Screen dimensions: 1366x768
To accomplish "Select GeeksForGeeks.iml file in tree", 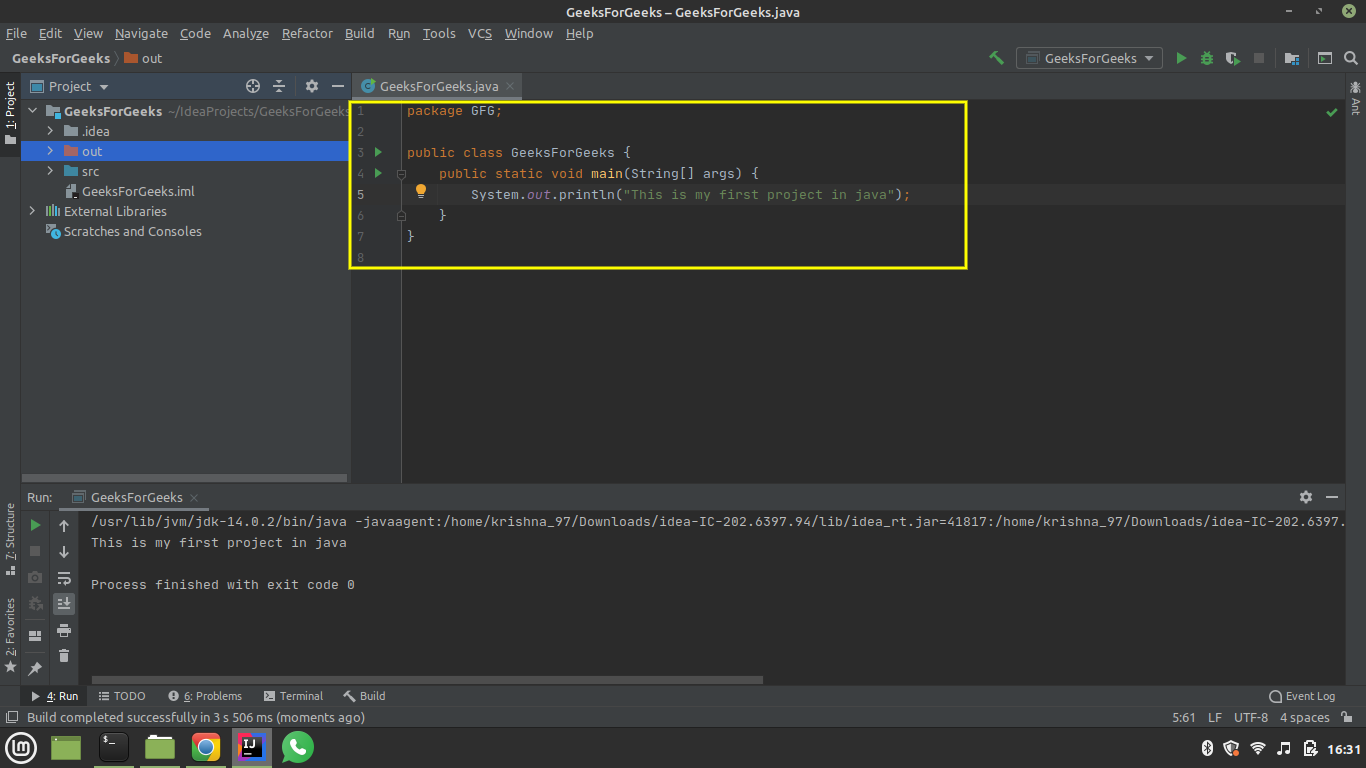I will [130, 191].
